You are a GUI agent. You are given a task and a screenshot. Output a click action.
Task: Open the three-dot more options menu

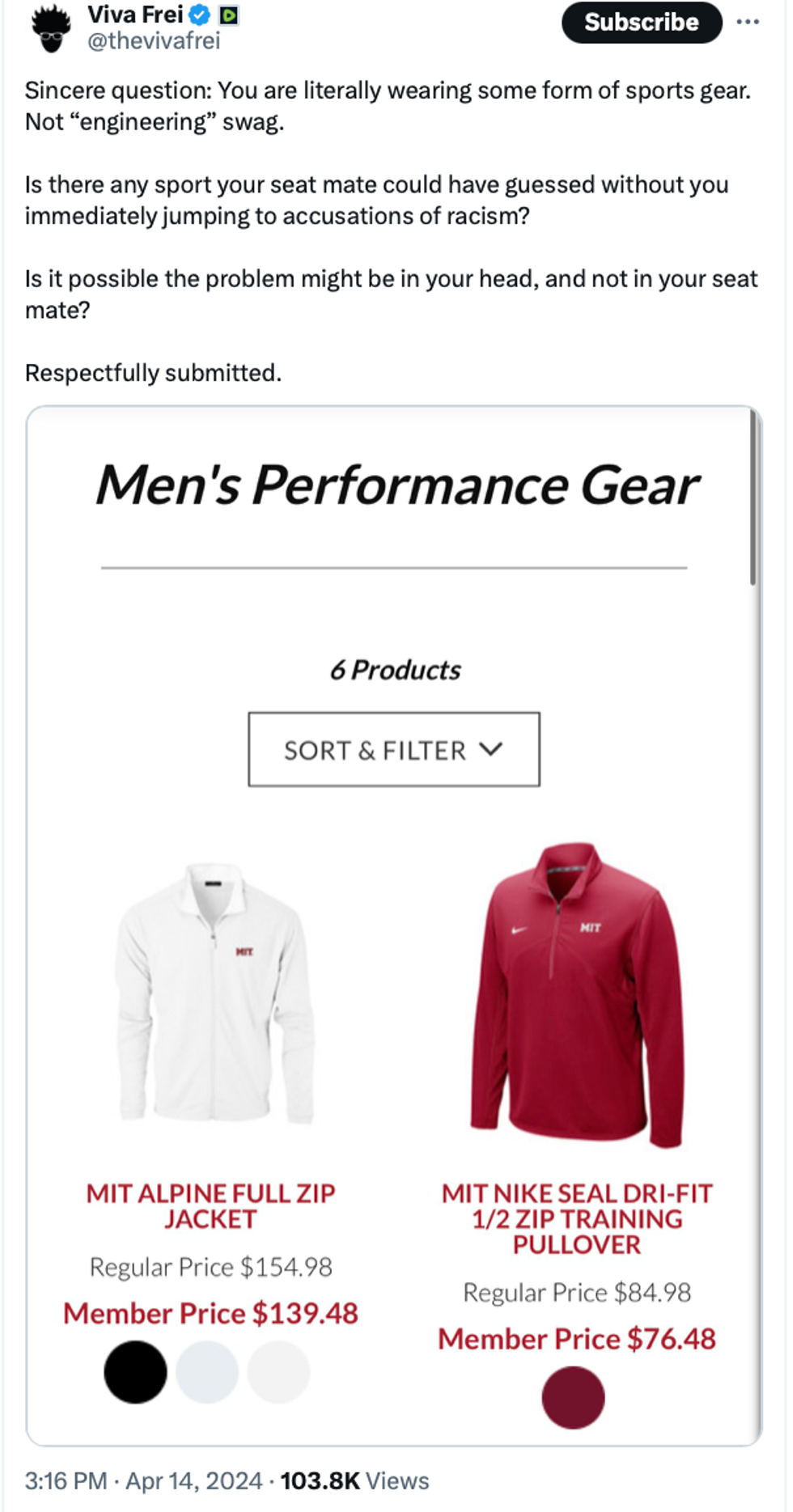coord(748,22)
